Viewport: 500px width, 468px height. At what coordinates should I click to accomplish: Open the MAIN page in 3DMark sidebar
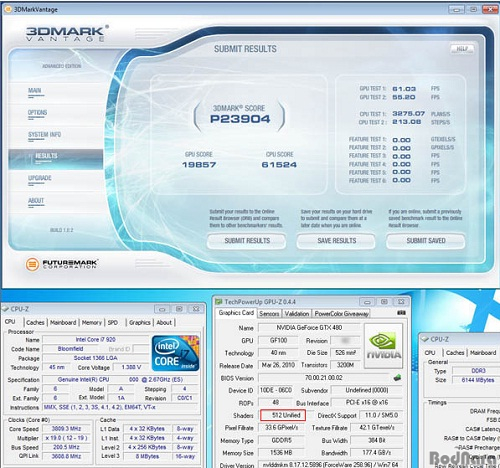click(x=35, y=91)
